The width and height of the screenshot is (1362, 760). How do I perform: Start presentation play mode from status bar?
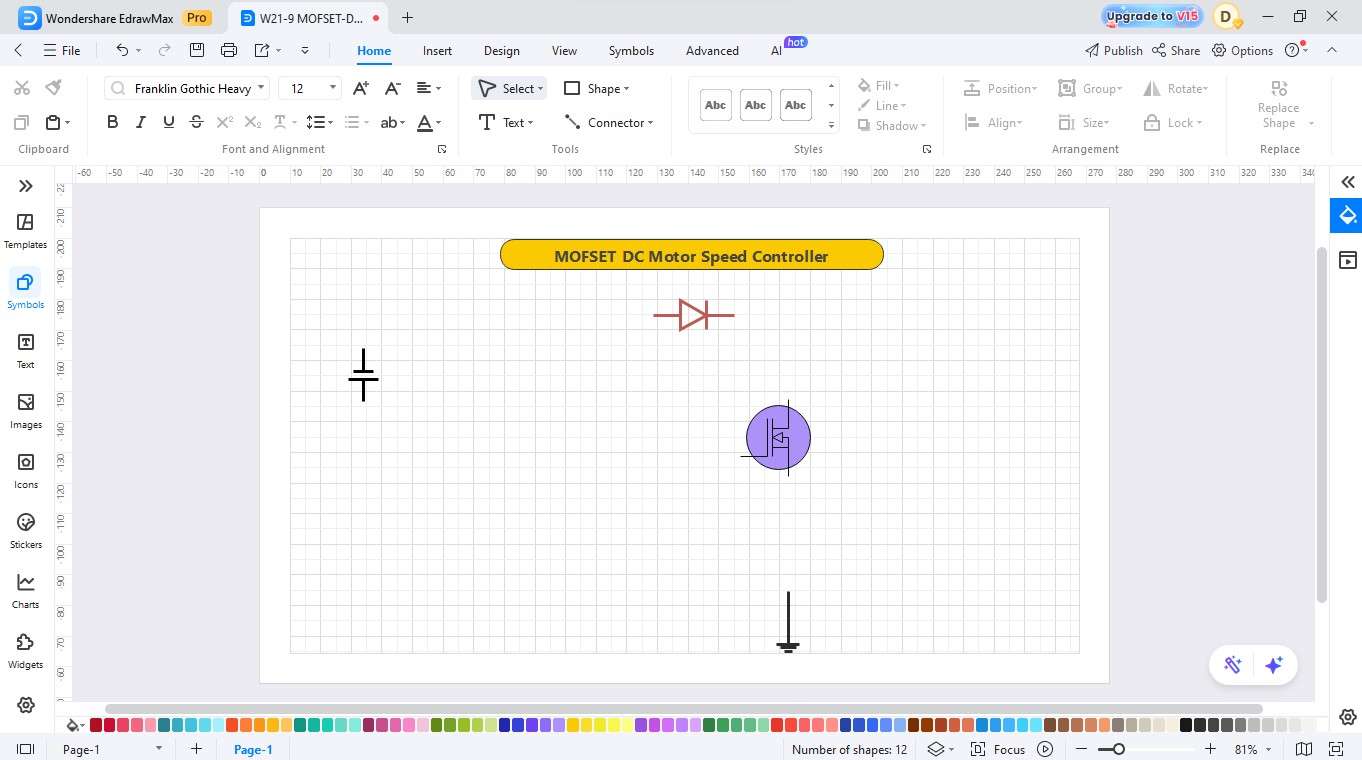[1045, 749]
